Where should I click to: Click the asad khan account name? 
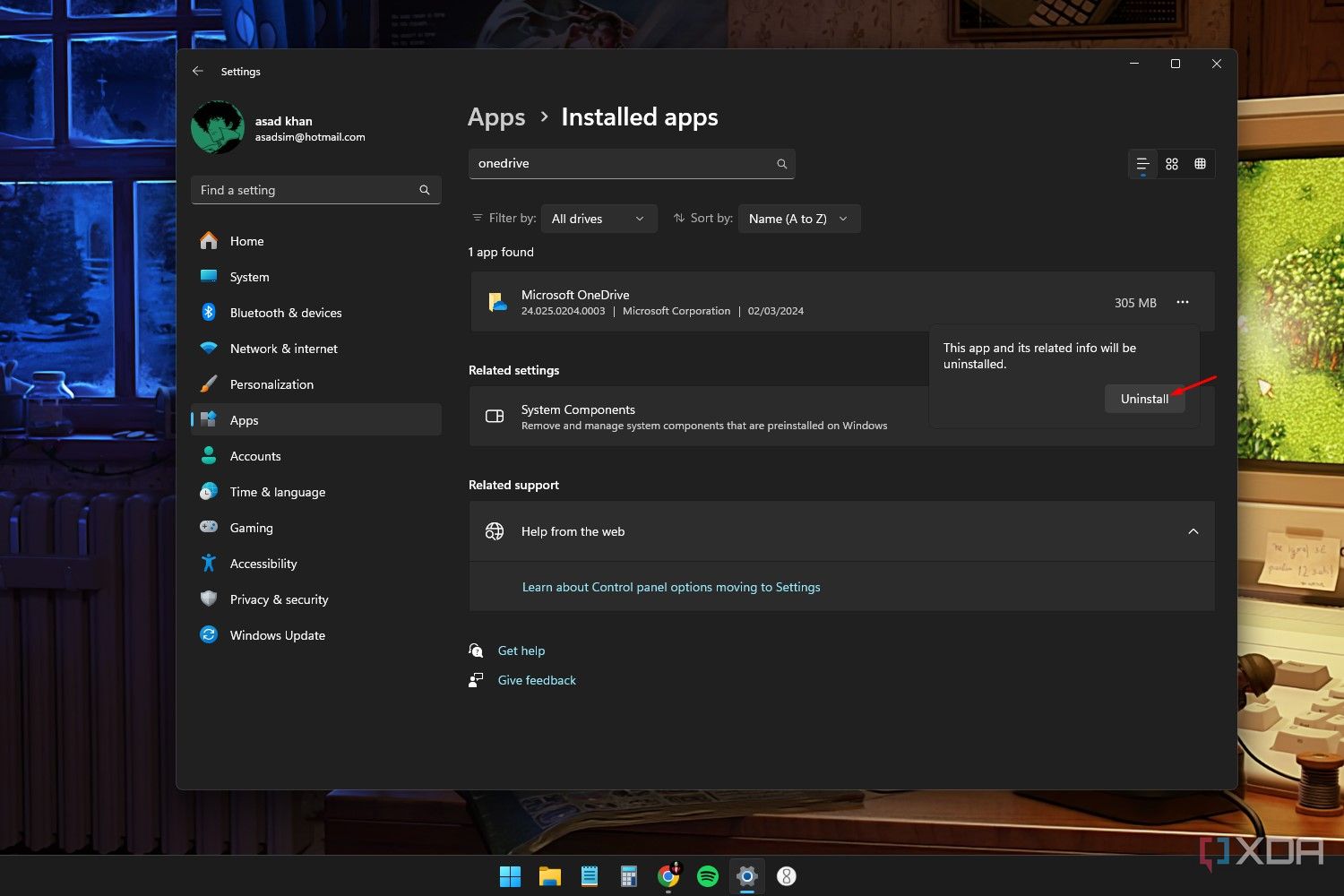click(284, 121)
